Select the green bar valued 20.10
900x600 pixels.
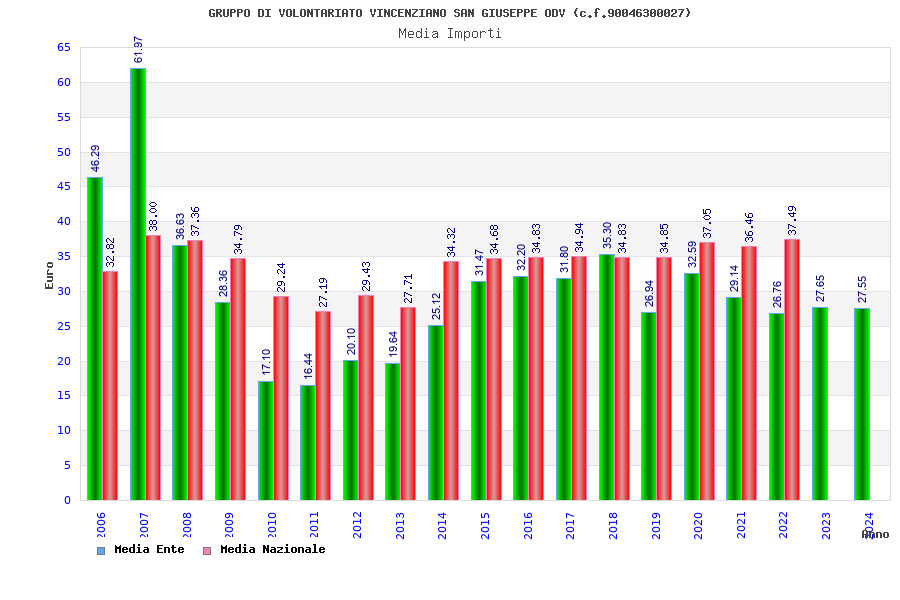351,430
